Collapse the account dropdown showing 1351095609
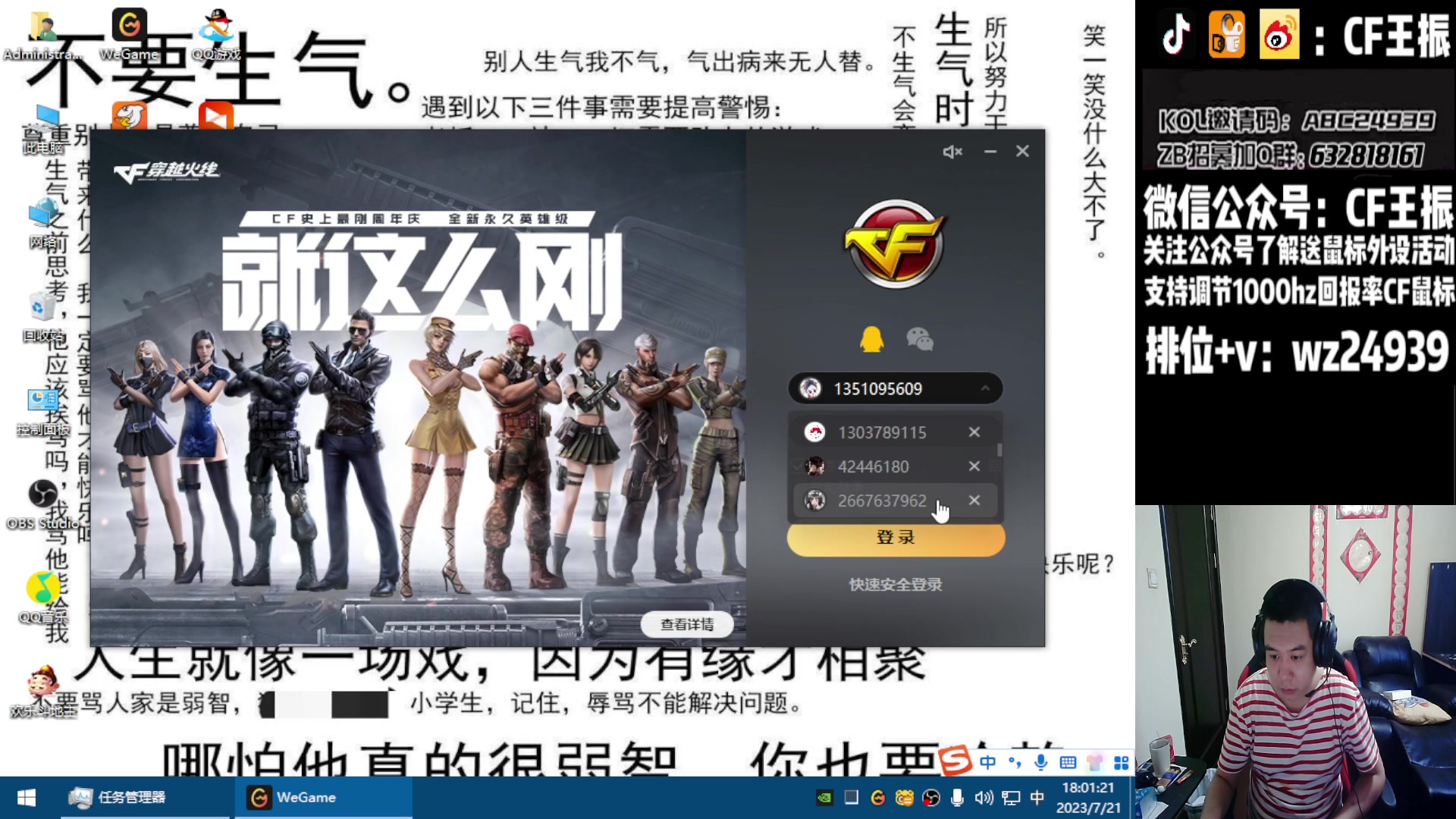Image resolution: width=1456 pixels, height=819 pixels. 985,389
